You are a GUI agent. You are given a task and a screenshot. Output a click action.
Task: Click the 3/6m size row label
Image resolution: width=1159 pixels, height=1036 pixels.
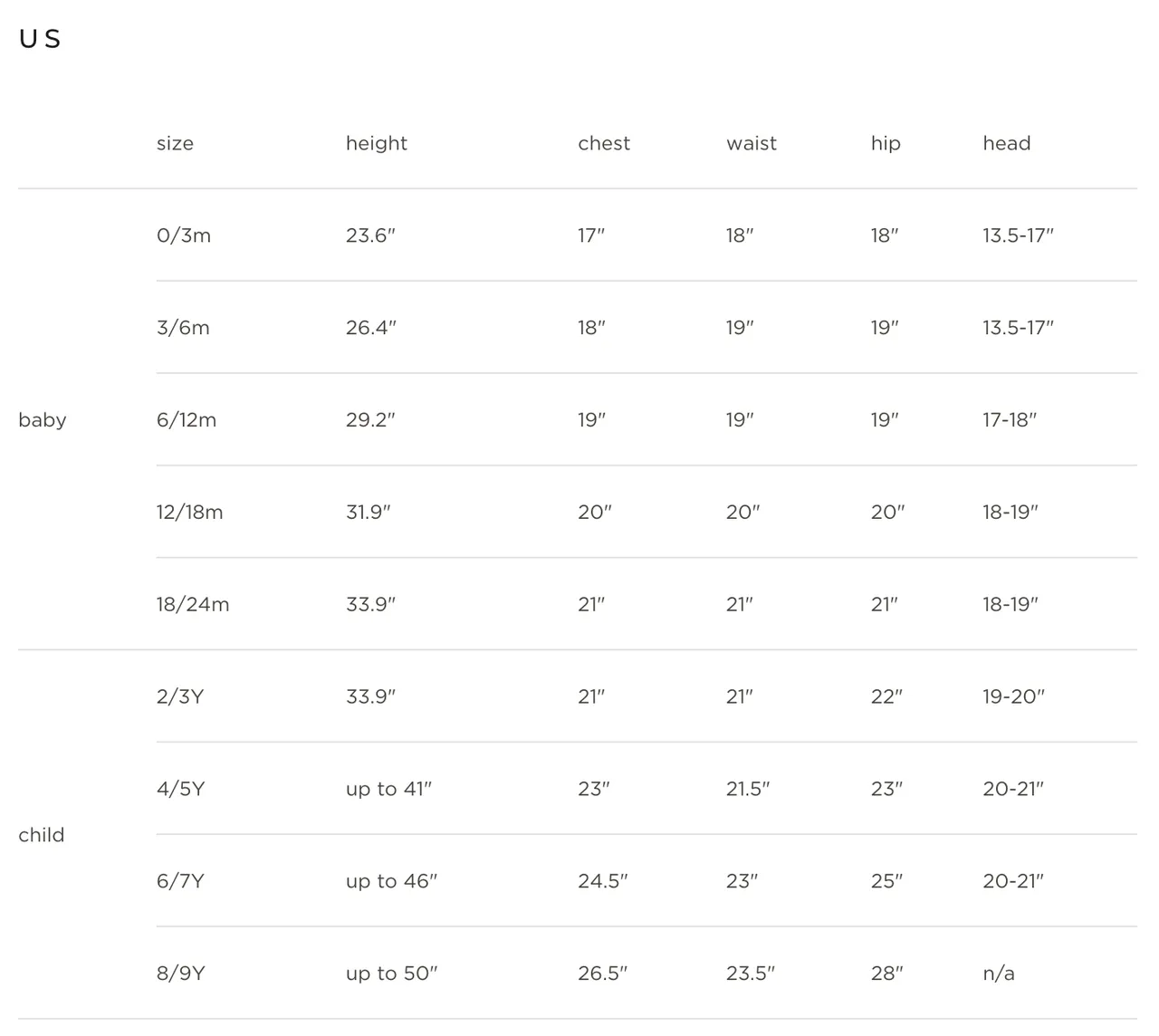183,328
